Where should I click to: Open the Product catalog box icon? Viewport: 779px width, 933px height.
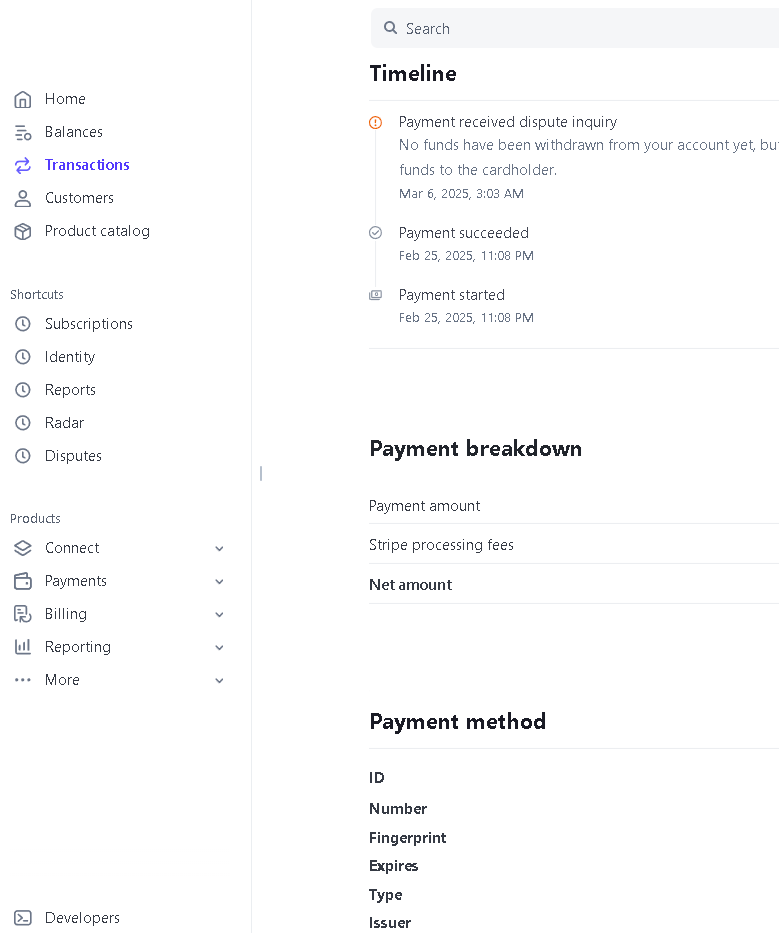click(x=23, y=231)
